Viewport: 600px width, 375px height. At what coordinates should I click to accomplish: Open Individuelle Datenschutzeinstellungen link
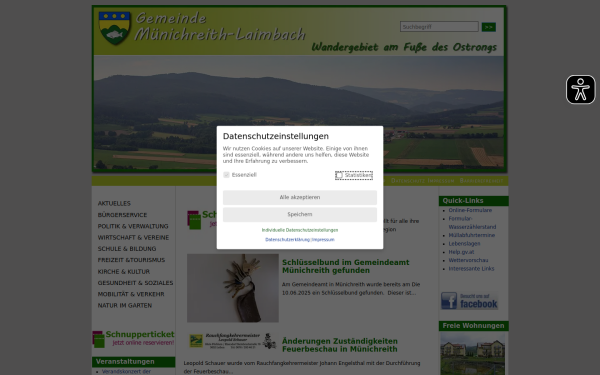click(300, 230)
